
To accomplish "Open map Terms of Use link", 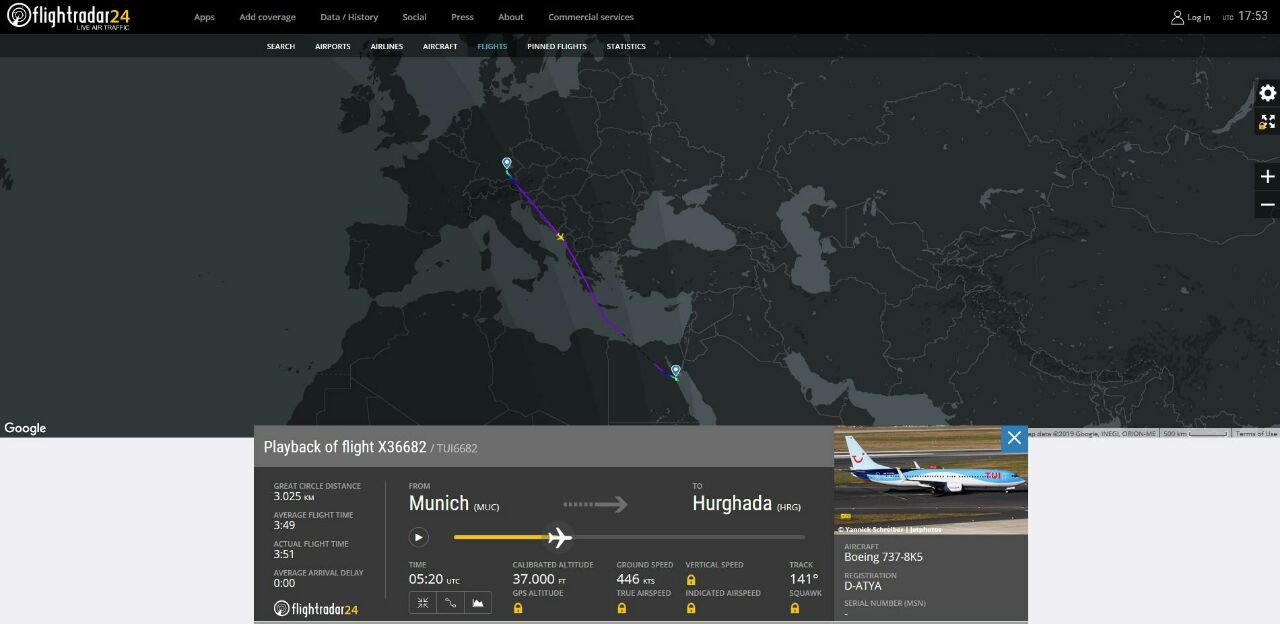I will (x=1256, y=433).
